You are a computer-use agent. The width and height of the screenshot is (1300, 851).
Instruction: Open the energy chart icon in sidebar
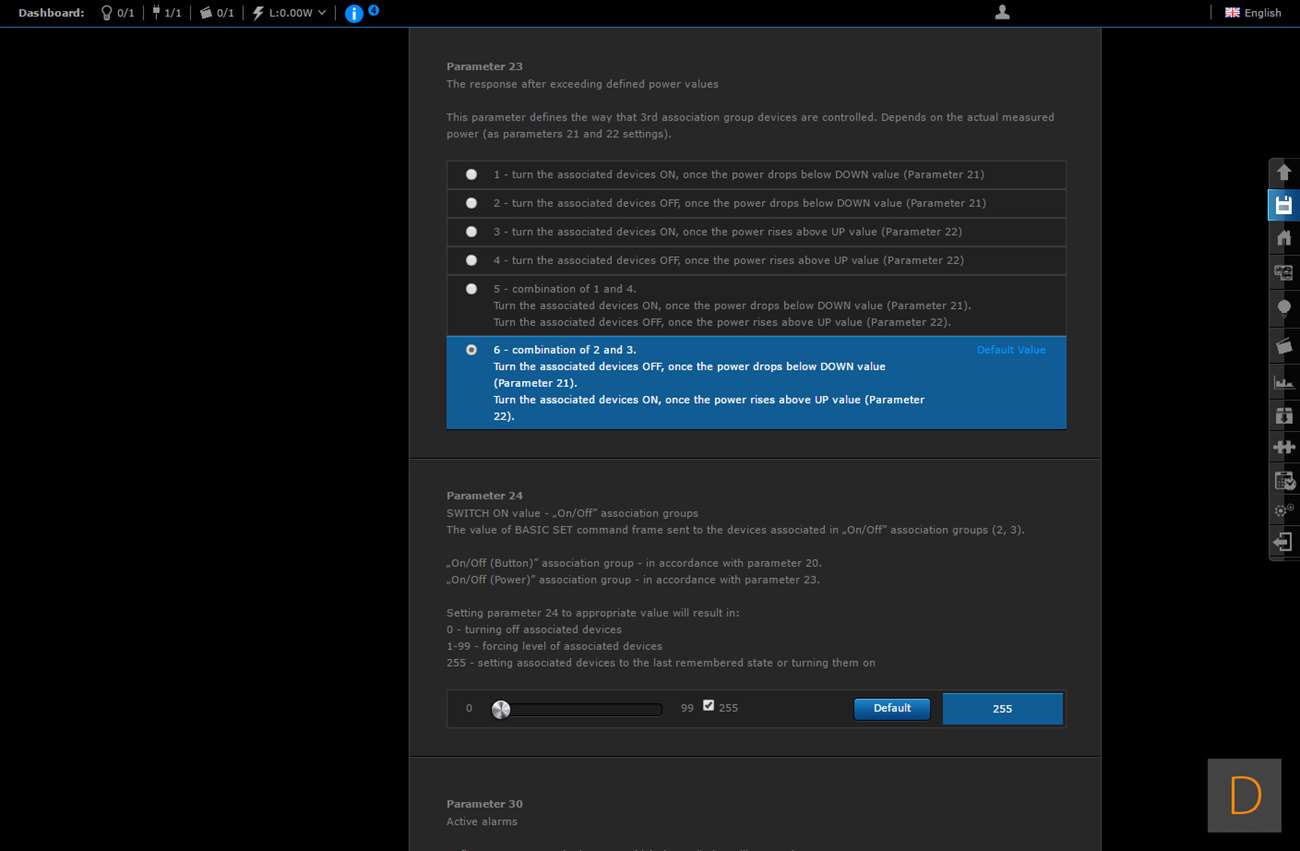1284,382
